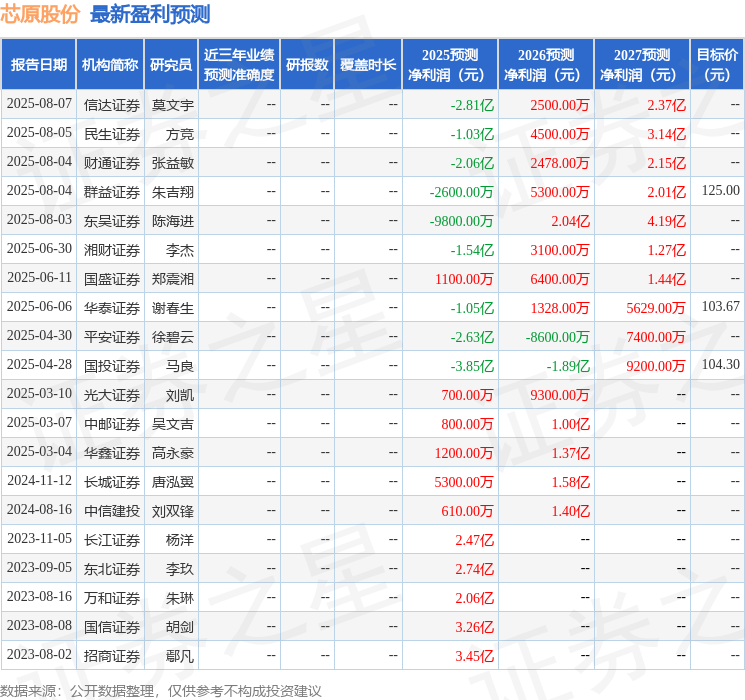Select the 华泰证券 institution cell
Screen dimensions: 745x700
(112, 308)
